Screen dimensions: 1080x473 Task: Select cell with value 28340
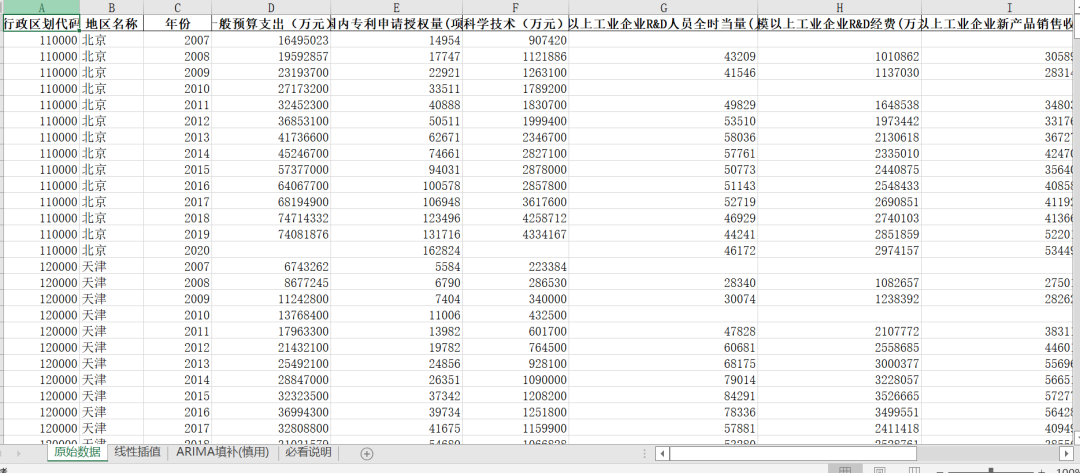coord(663,282)
